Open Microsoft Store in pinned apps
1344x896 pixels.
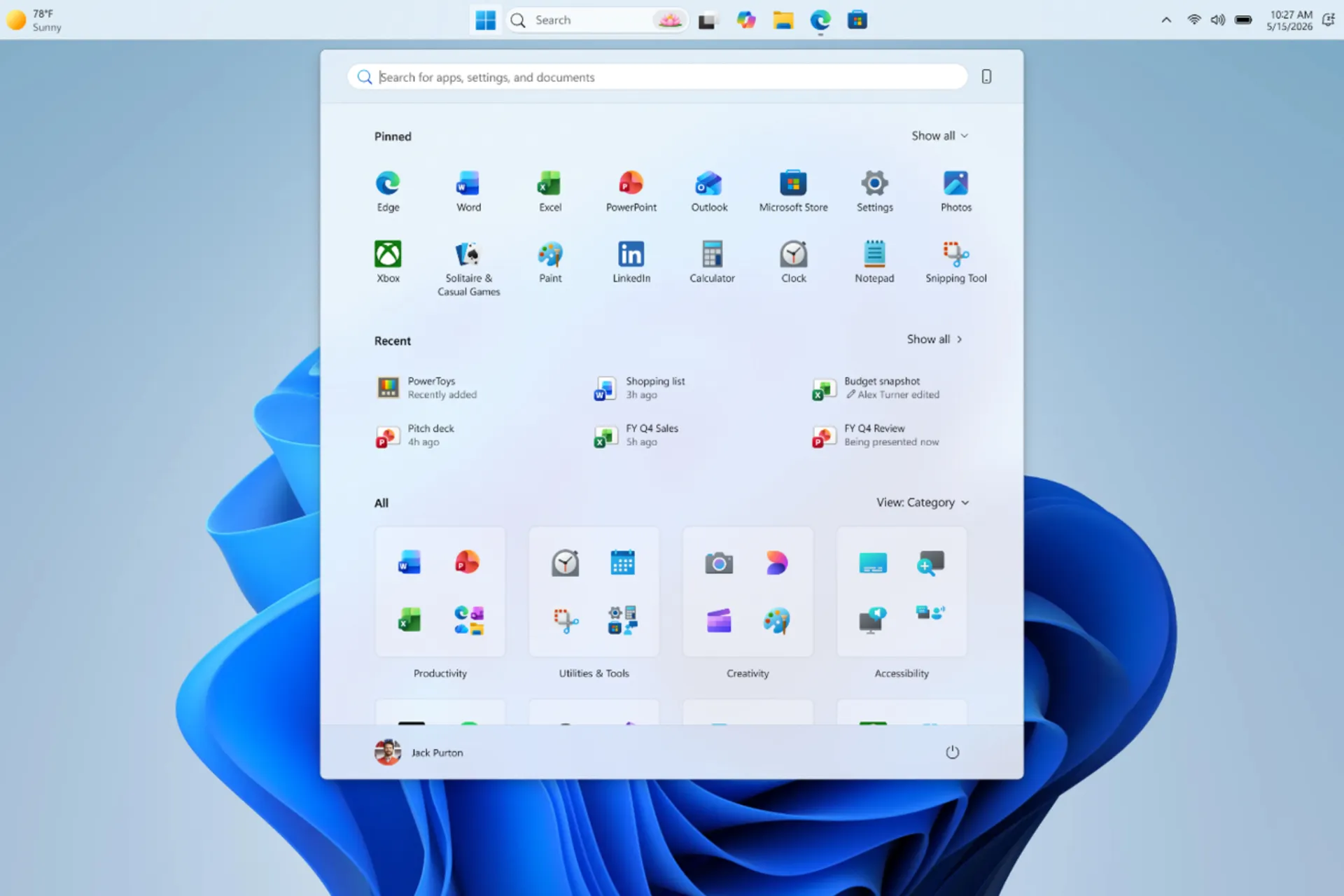[793, 190]
